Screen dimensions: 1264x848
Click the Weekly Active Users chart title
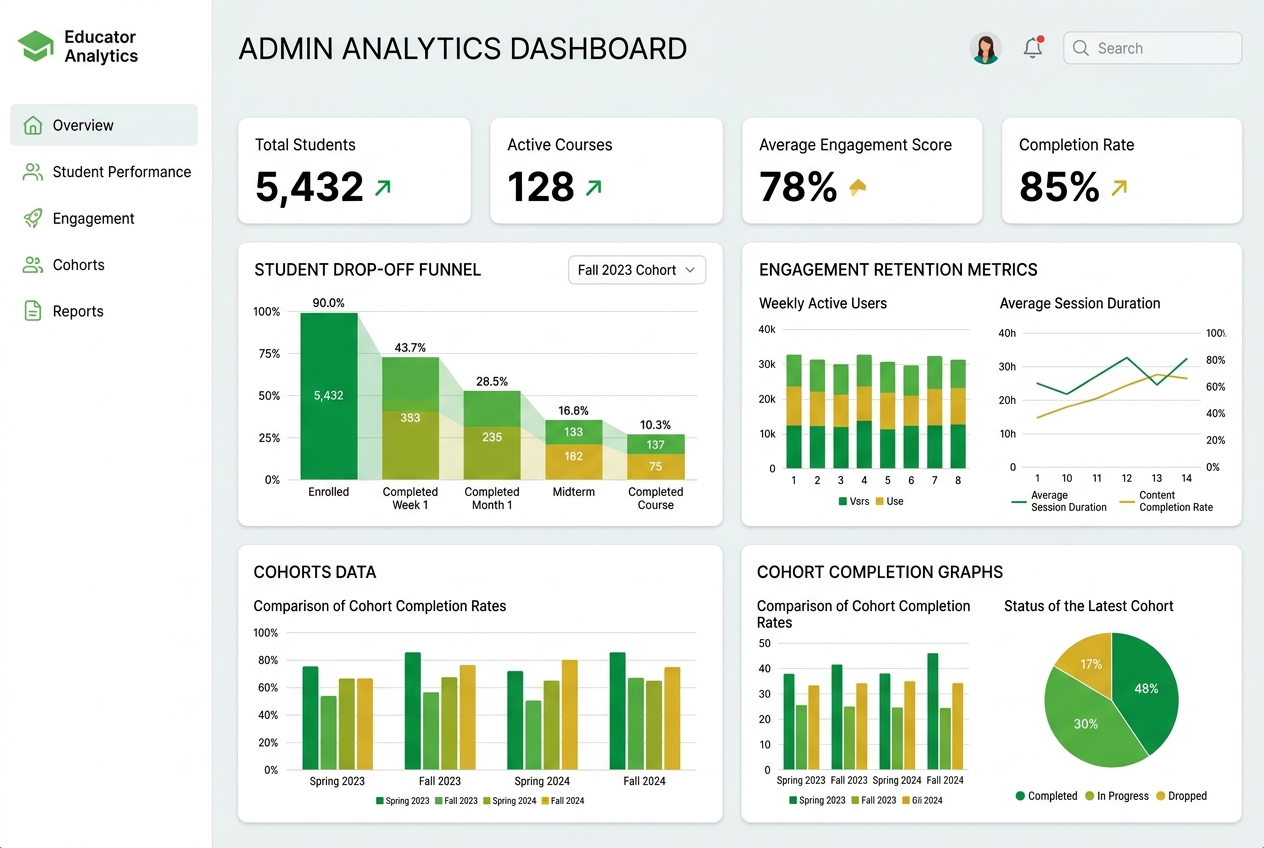pos(823,303)
